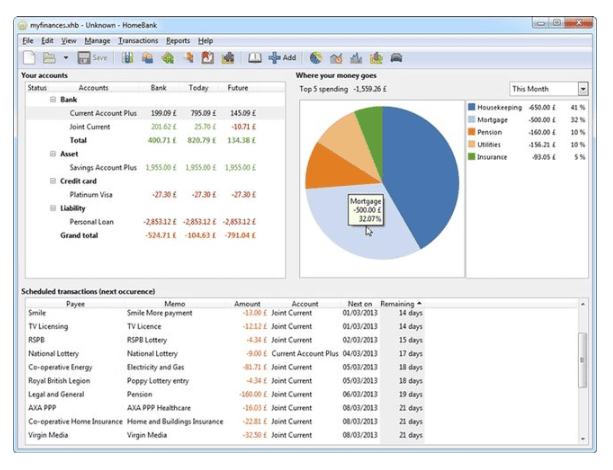Open the View menu
This screenshot has height=470, width=613.
pos(69,41)
